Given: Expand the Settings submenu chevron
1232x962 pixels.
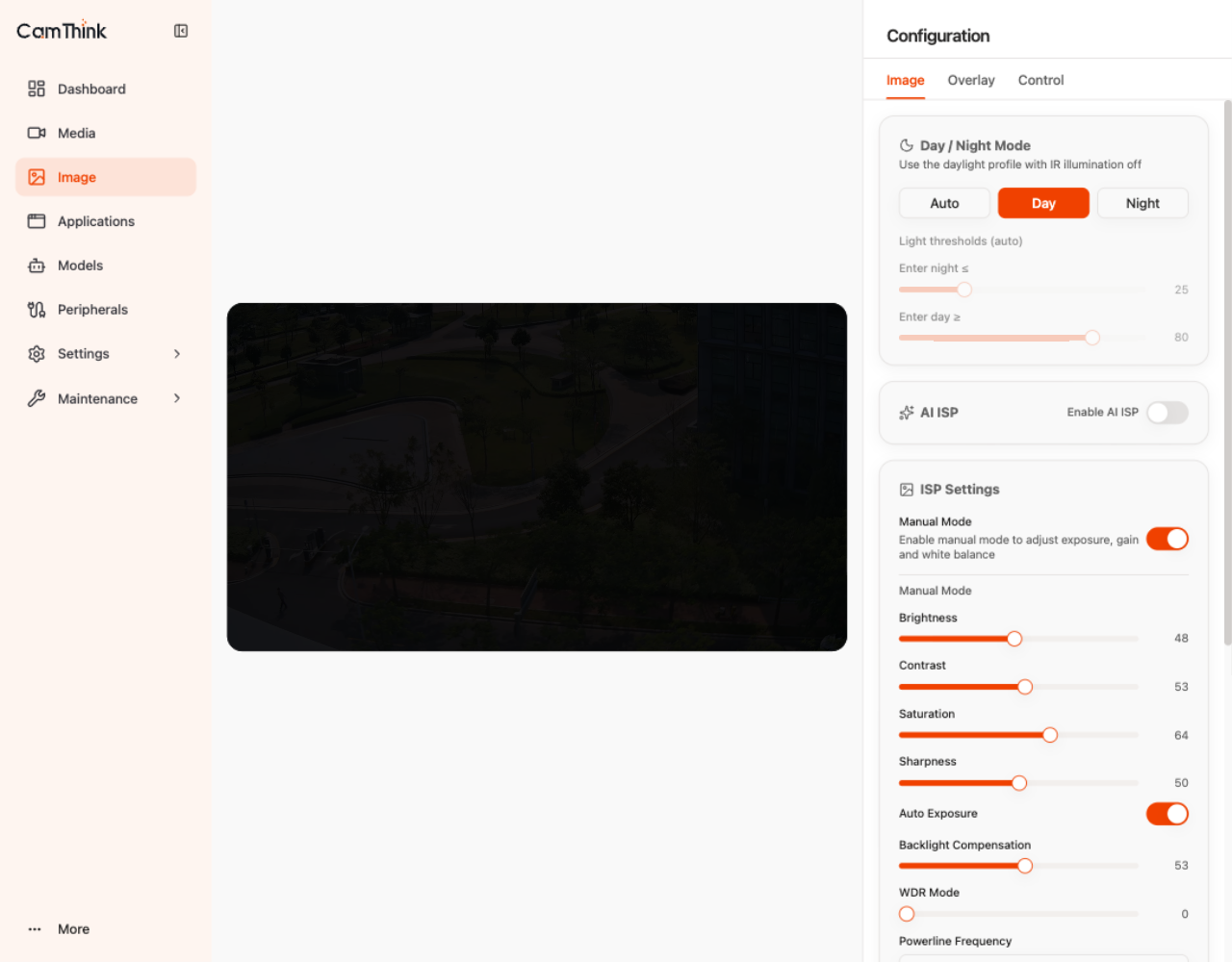Looking at the screenshot, I should tap(177, 354).
